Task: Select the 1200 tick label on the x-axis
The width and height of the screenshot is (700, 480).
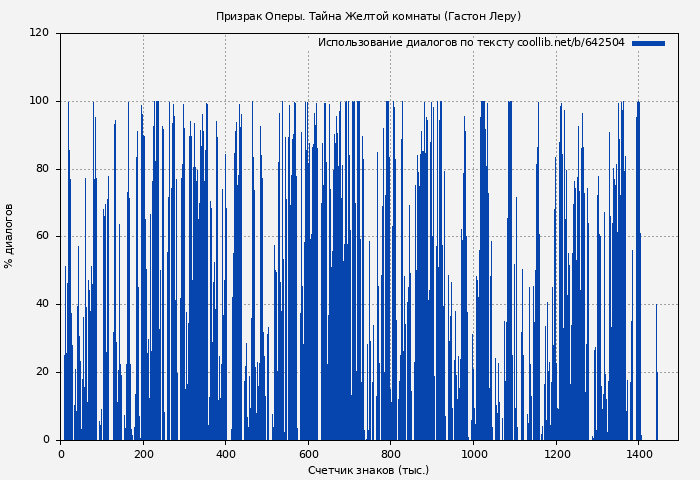Action: coord(556,454)
